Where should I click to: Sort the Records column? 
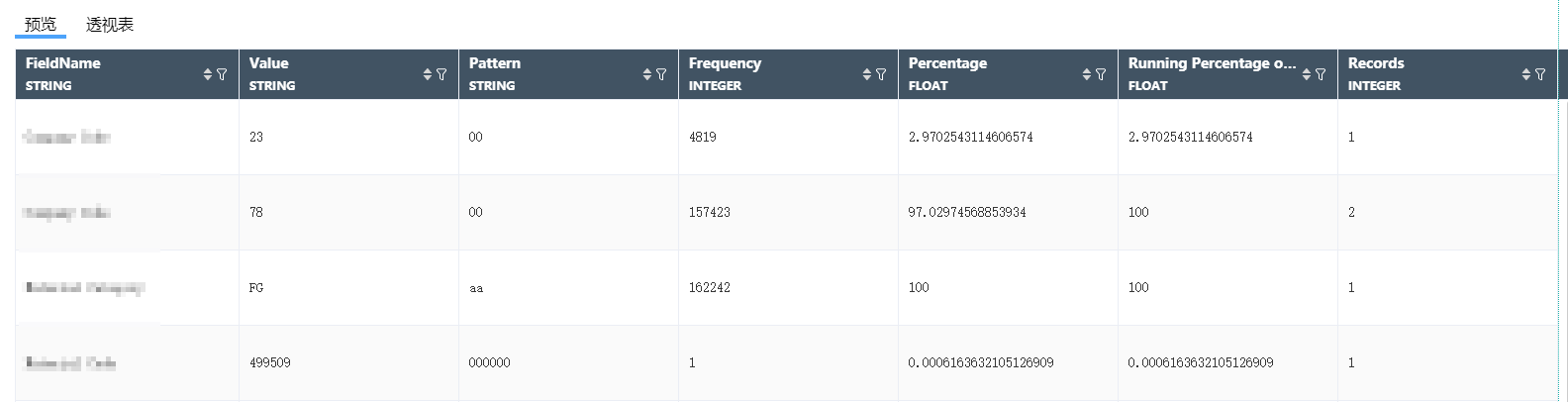point(1526,74)
